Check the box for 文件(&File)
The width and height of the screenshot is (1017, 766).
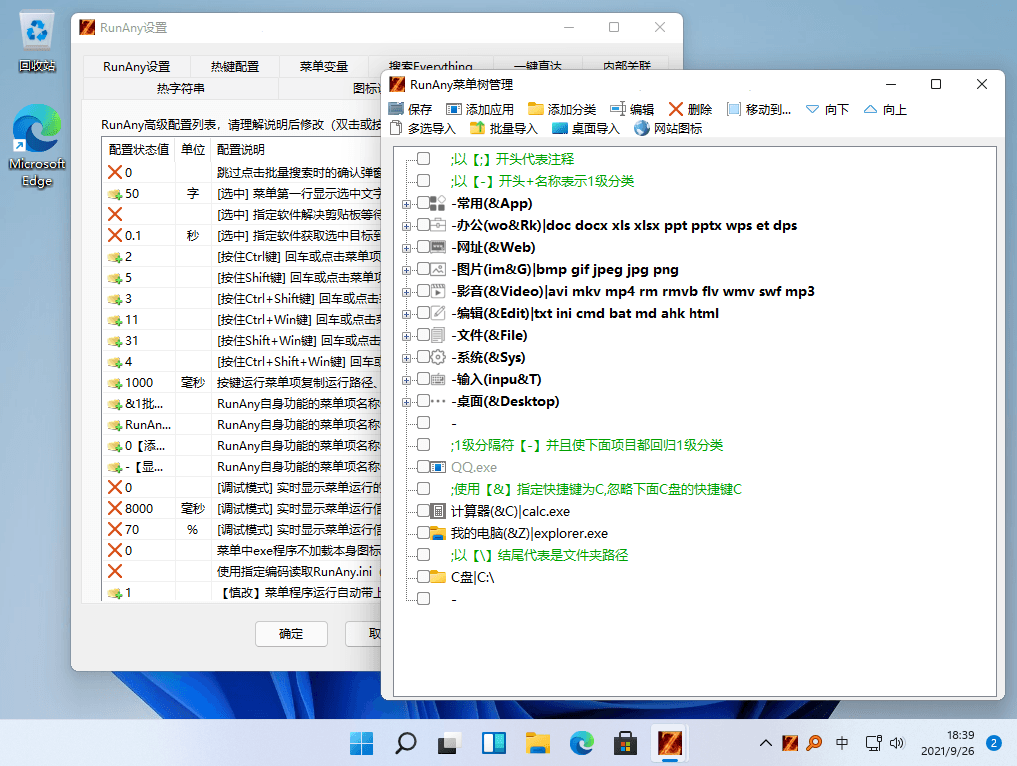click(x=424, y=335)
